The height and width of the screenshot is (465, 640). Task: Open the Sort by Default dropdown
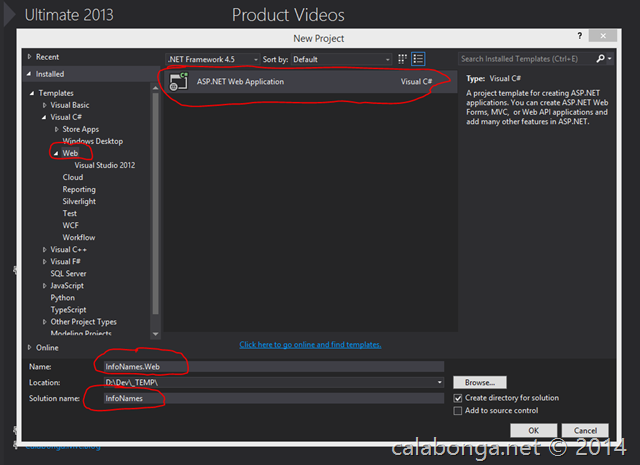coord(341,59)
